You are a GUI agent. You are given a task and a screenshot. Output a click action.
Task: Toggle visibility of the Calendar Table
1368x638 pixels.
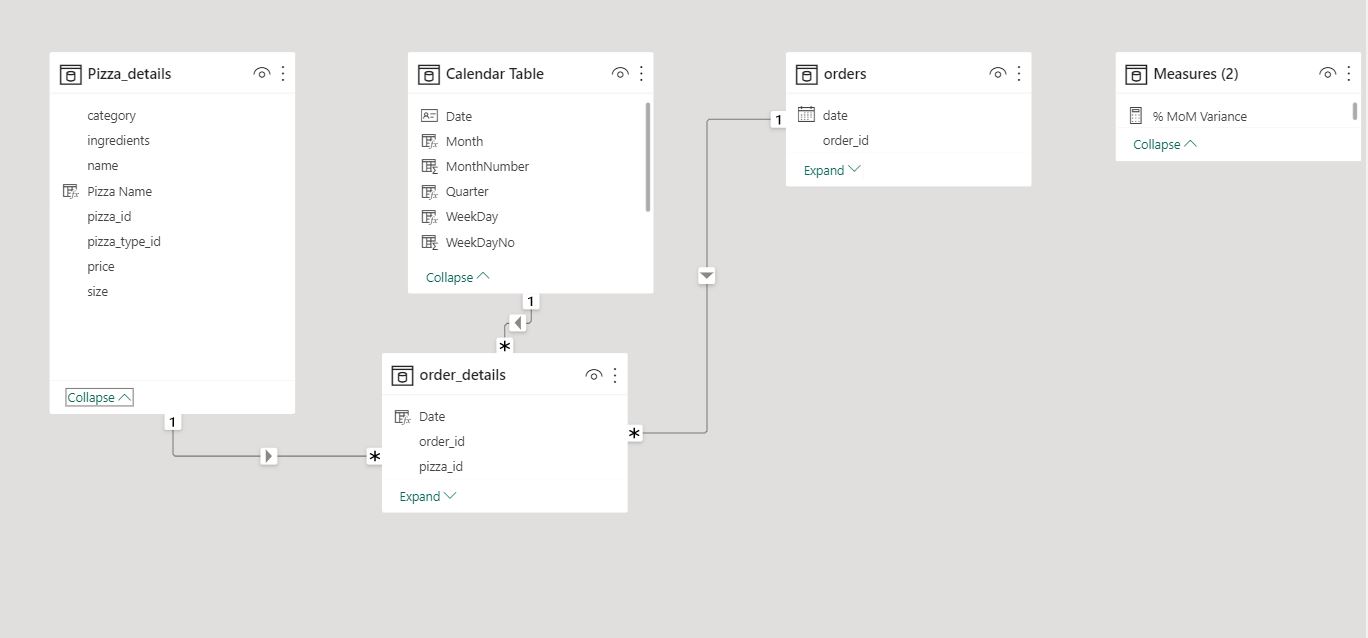pos(620,72)
